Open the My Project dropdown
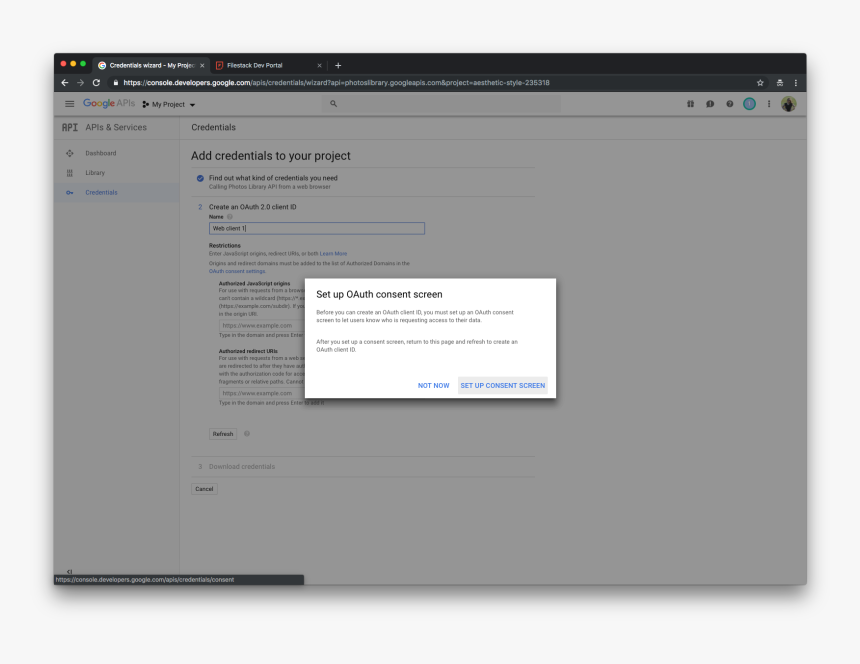Image resolution: width=860 pixels, height=664 pixels. point(168,104)
